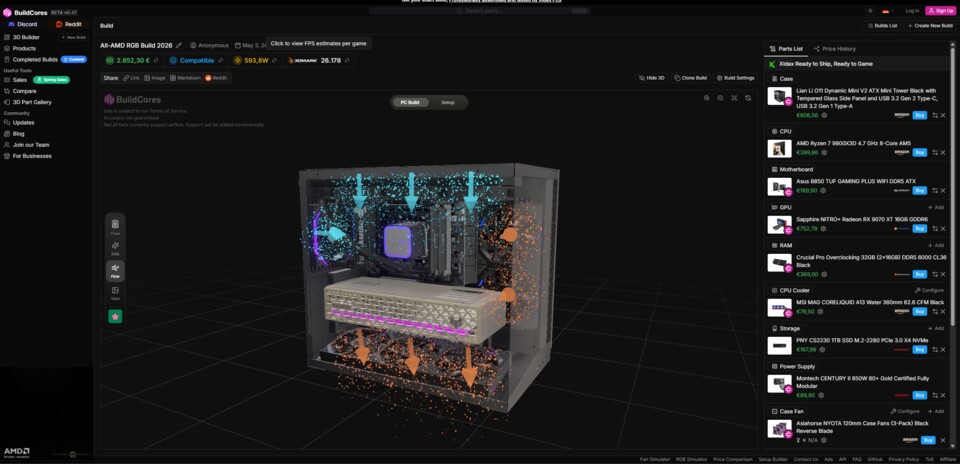Open the Reddit link in the sidebar
This screenshot has width=960, height=464.
click(69, 24)
